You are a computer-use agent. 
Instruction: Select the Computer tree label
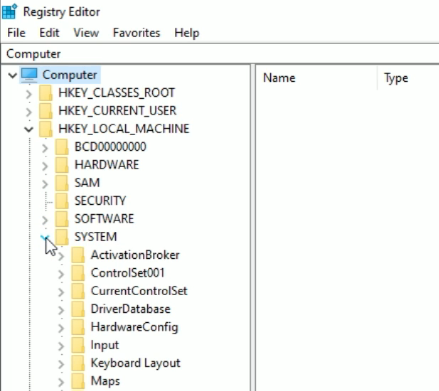click(70, 75)
